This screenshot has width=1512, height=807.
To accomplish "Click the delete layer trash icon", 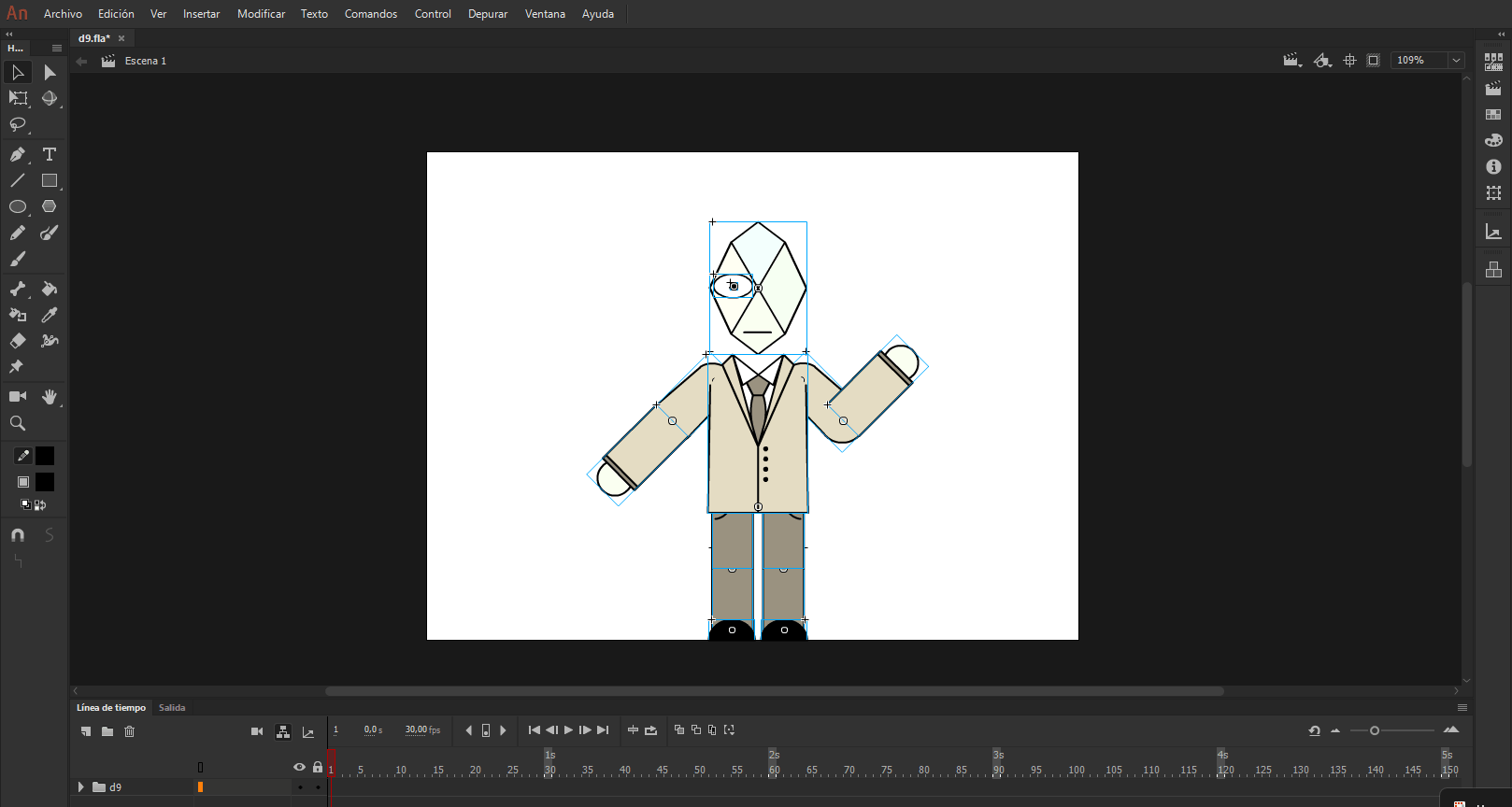I will click(x=130, y=731).
